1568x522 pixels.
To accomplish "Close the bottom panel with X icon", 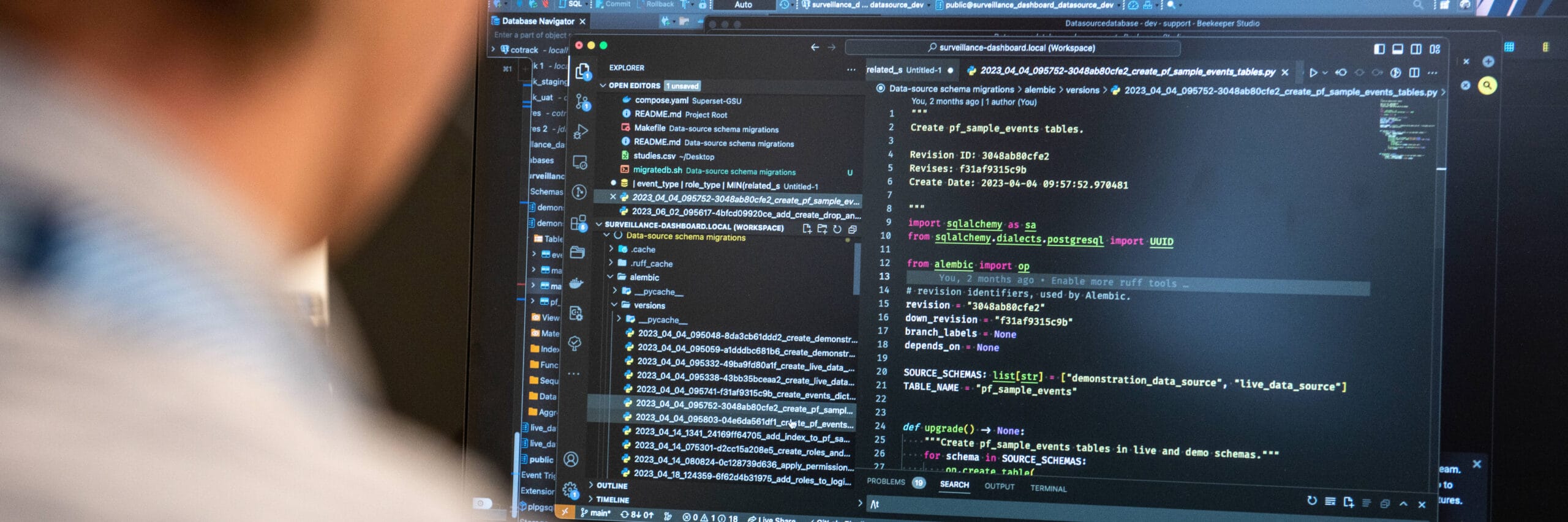I will [x=1422, y=504].
